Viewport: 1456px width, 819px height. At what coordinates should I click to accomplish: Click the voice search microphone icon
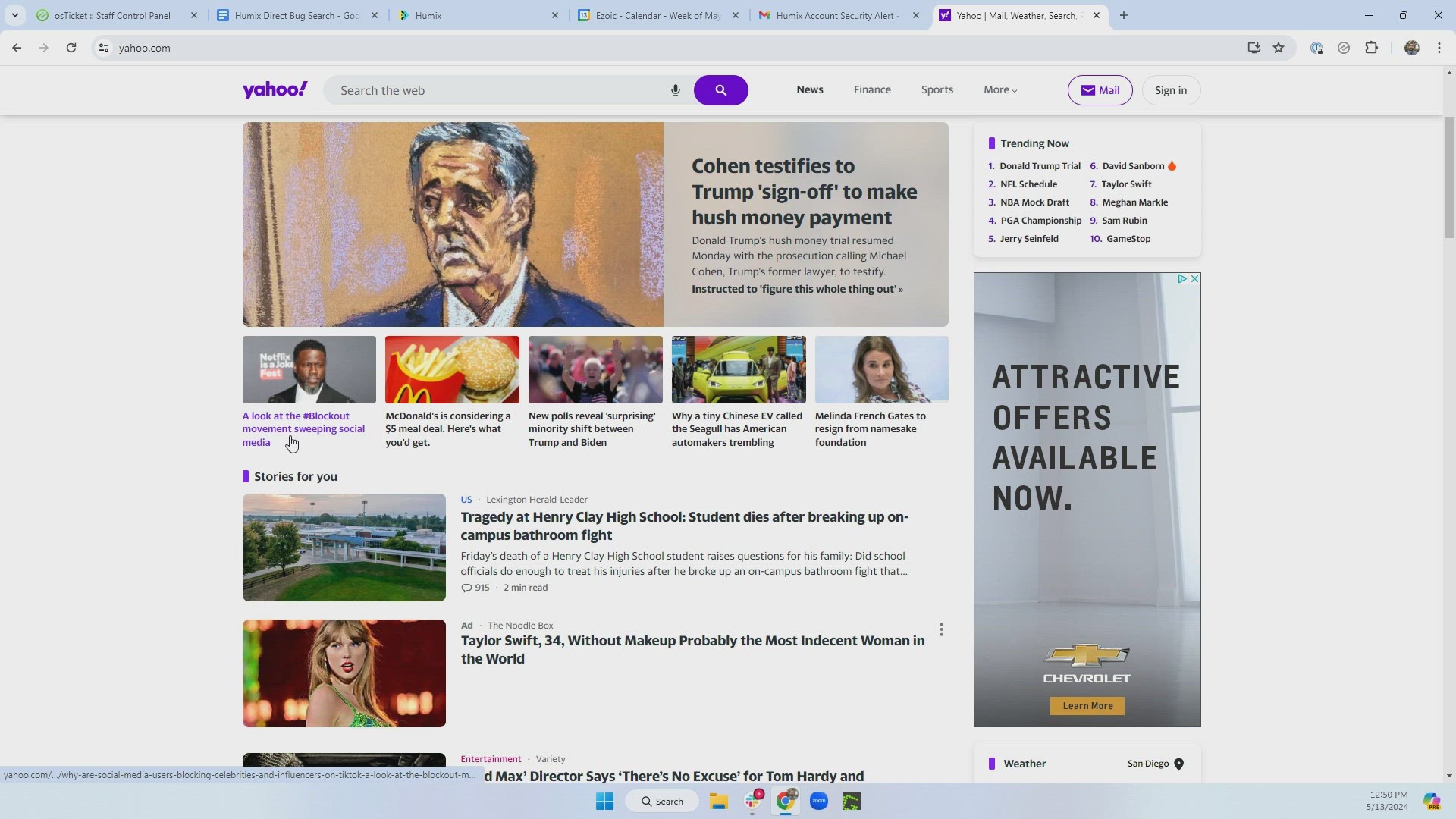[x=675, y=90]
